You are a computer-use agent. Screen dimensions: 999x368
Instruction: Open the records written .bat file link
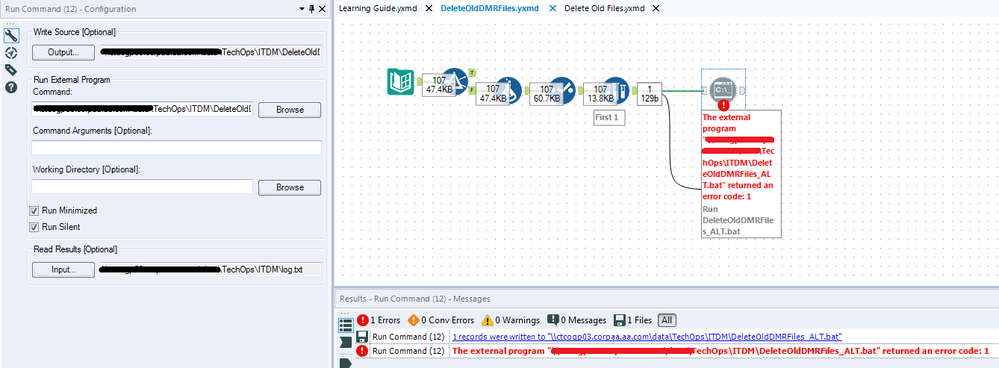pyautogui.click(x=647, y=336)
